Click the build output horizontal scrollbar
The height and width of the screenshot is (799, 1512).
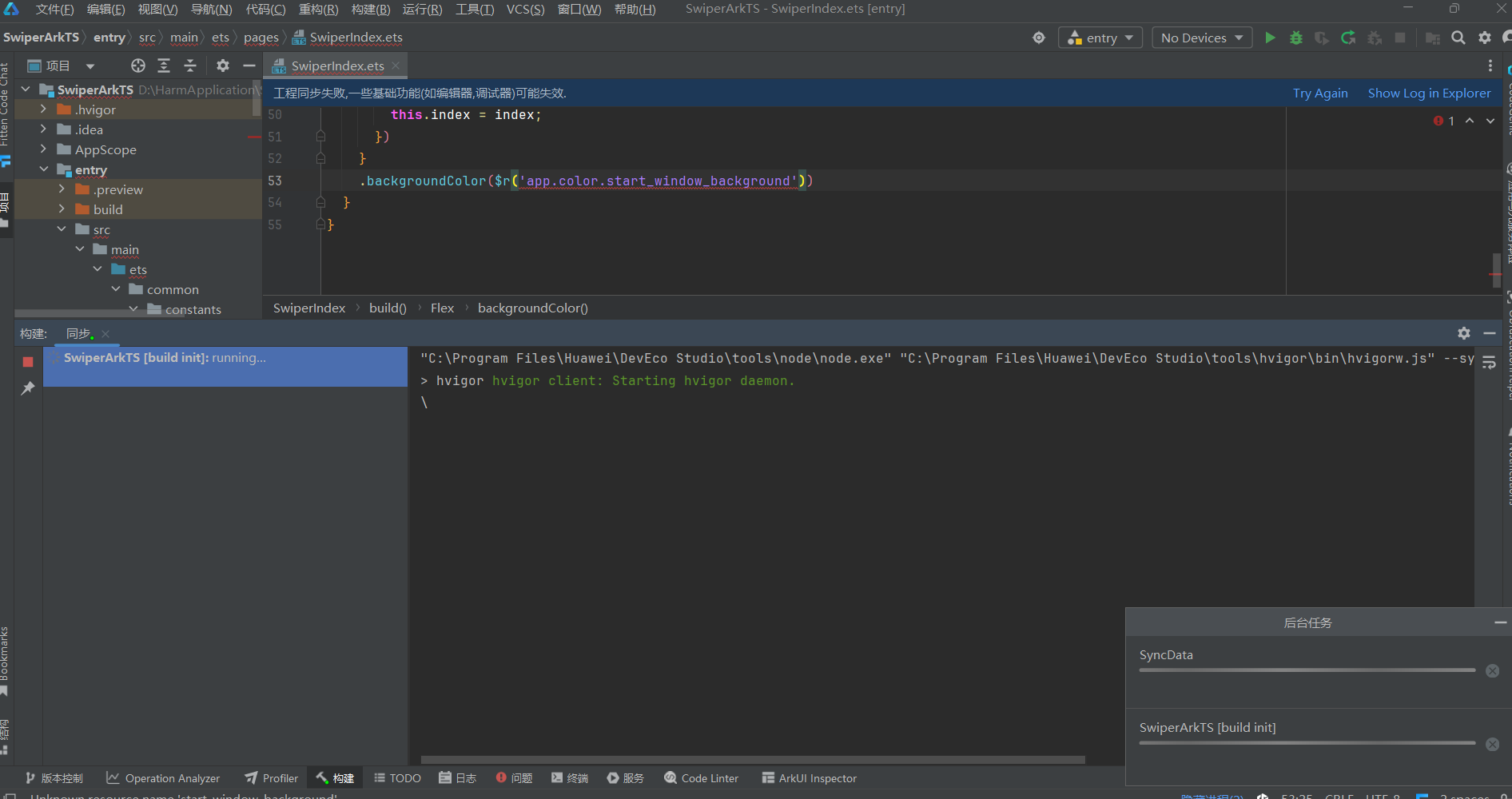(753, 760)
